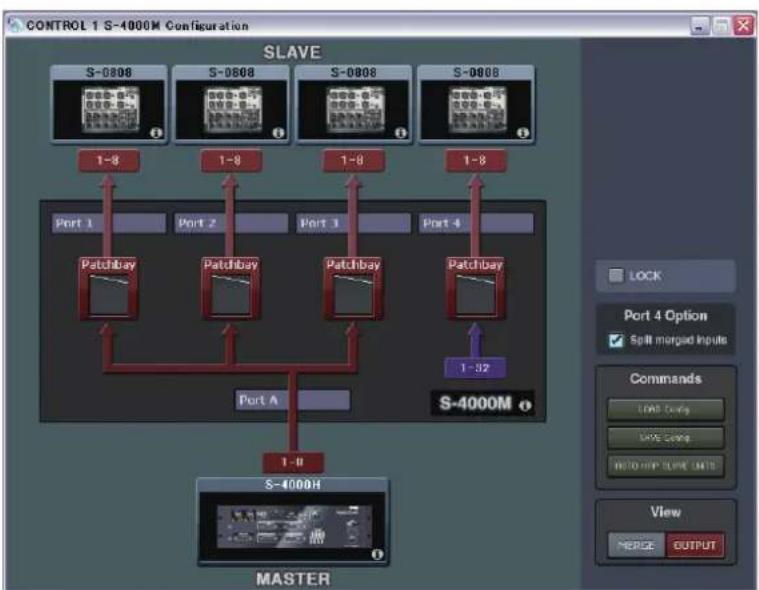The image size is (759, 590).
Task: Click the Port A name field
Action: [292, 400]
